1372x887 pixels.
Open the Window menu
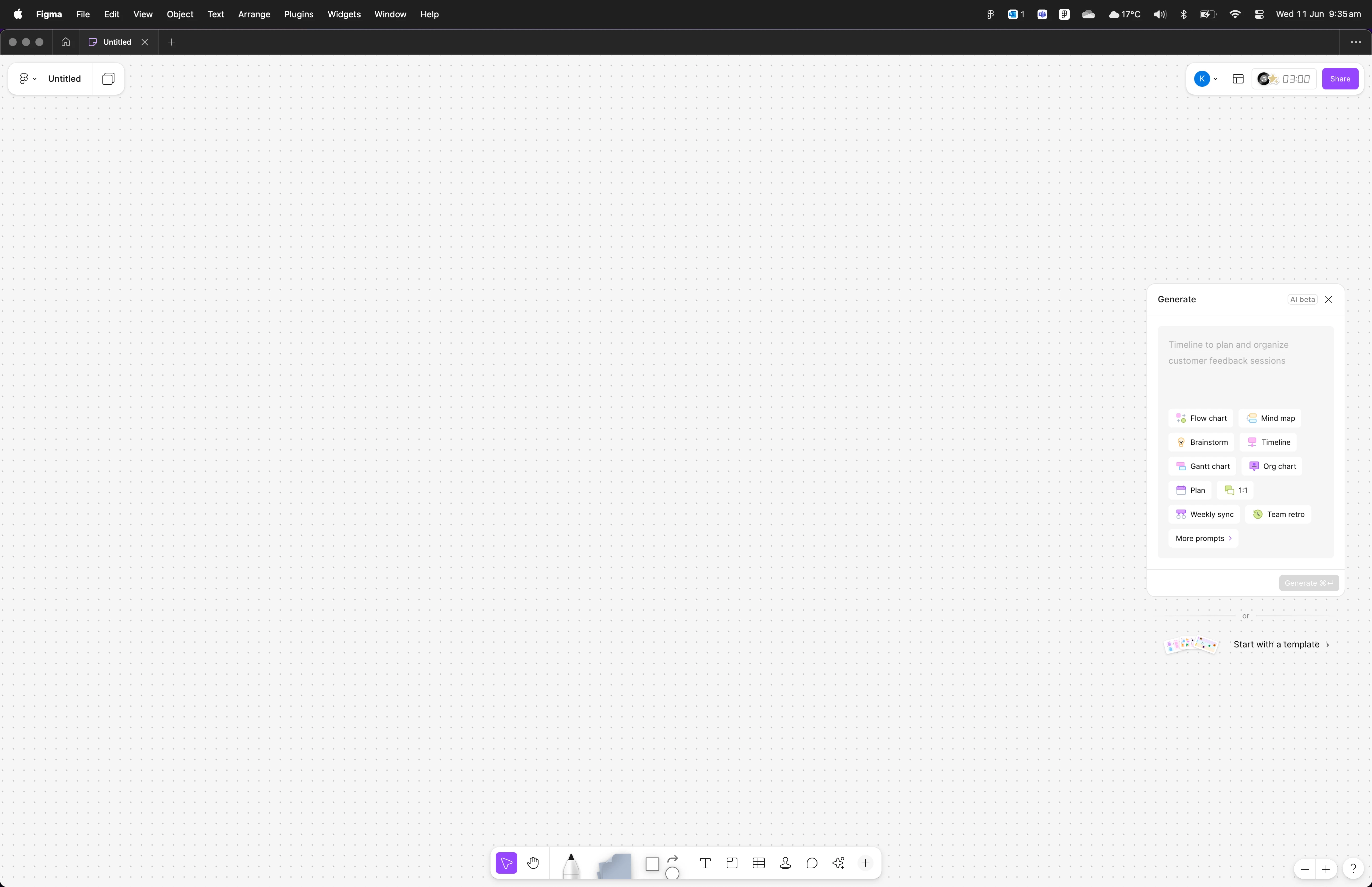click(x=390, y=14)
